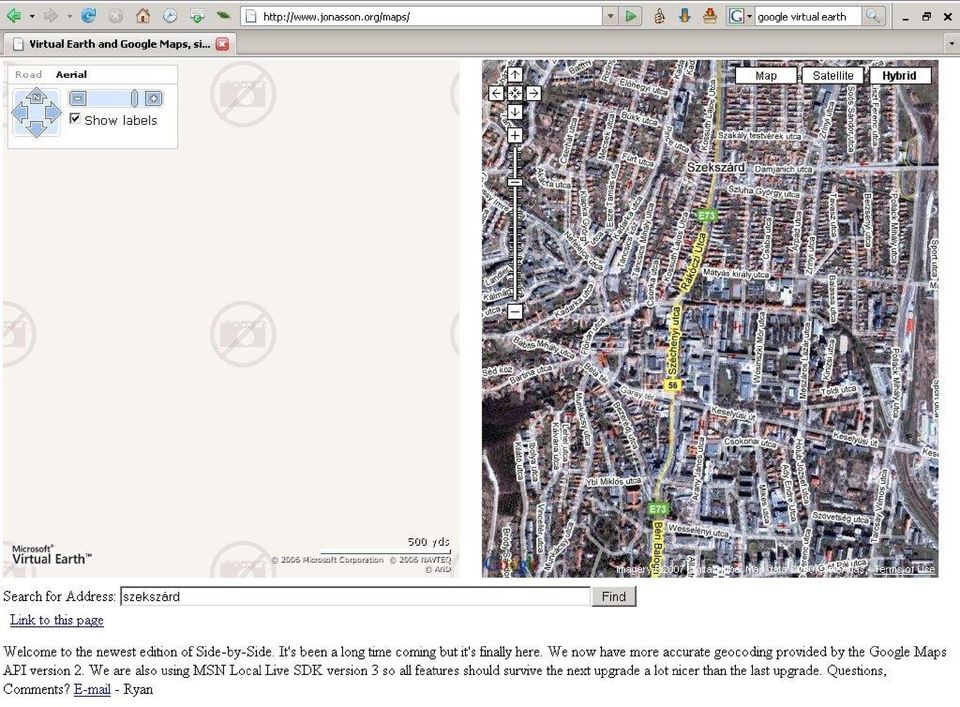
Task: Open the Link to this page link
Action: [56, 620]
